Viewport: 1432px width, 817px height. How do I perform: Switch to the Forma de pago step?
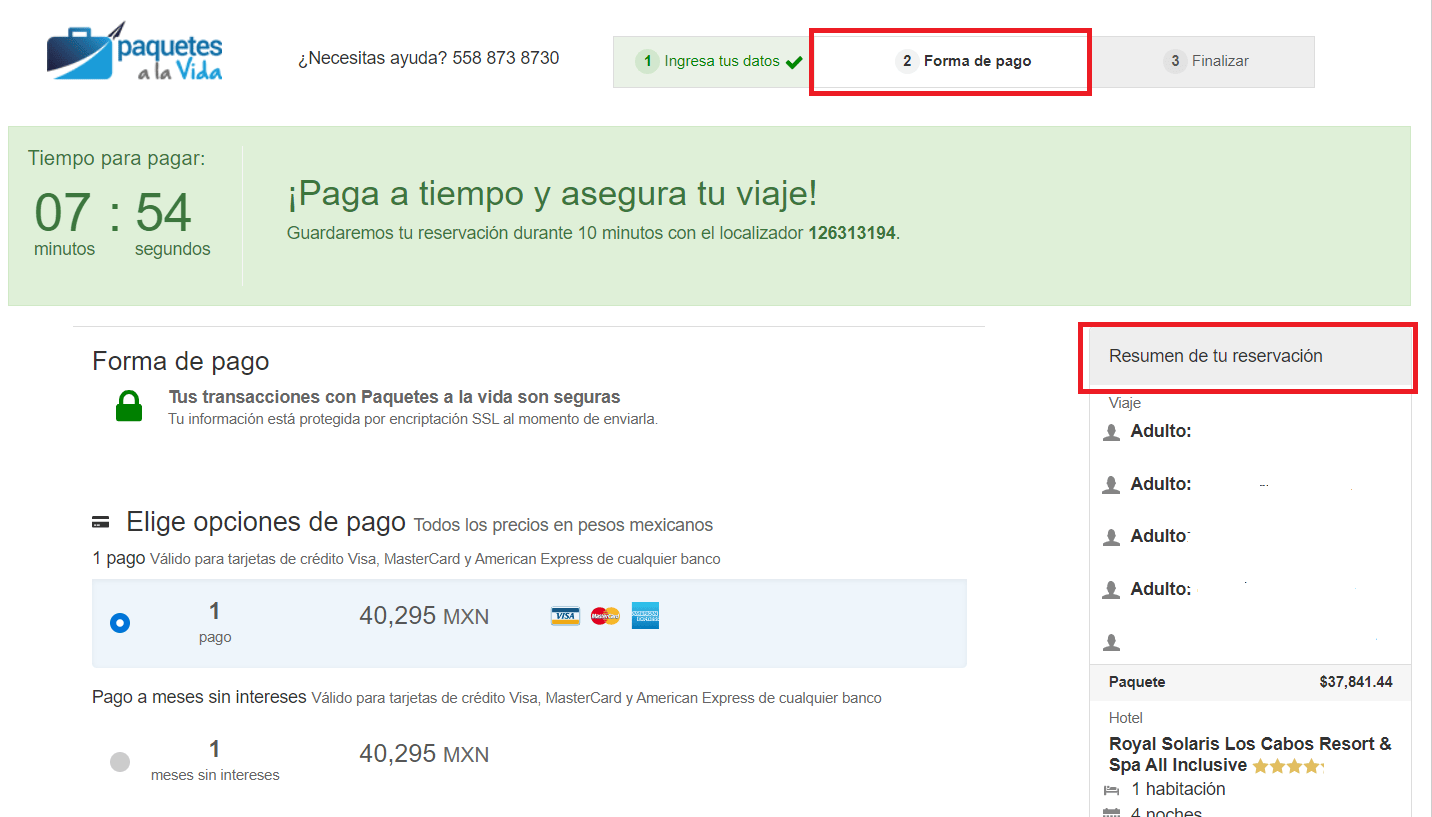950,62
